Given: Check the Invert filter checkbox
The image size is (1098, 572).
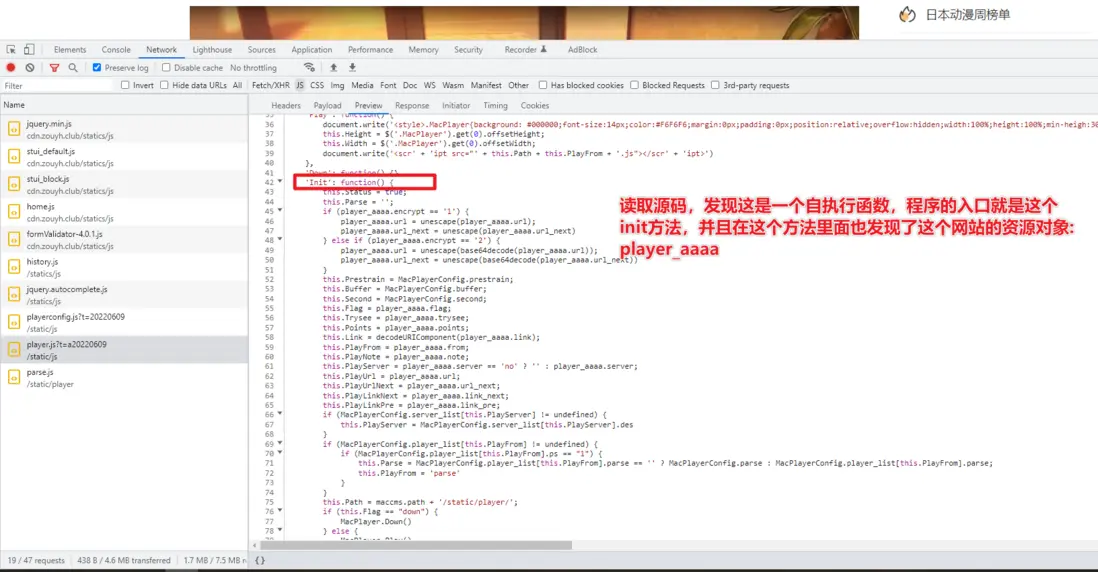Looking at the screenshot, I should coord(125,85).
